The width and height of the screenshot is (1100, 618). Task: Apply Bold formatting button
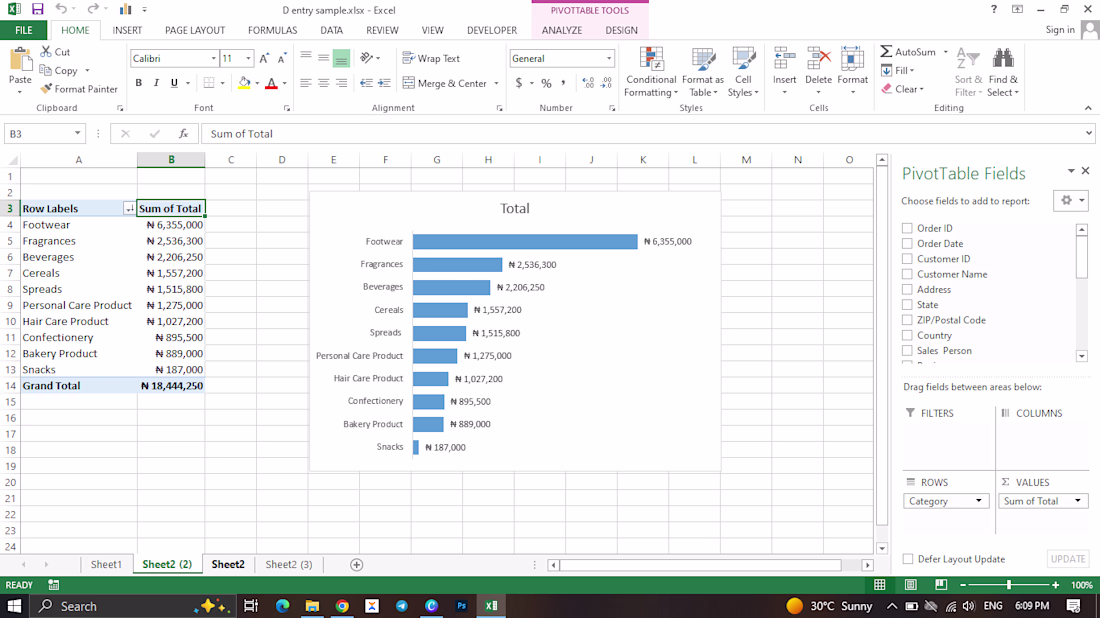(138, 83)
